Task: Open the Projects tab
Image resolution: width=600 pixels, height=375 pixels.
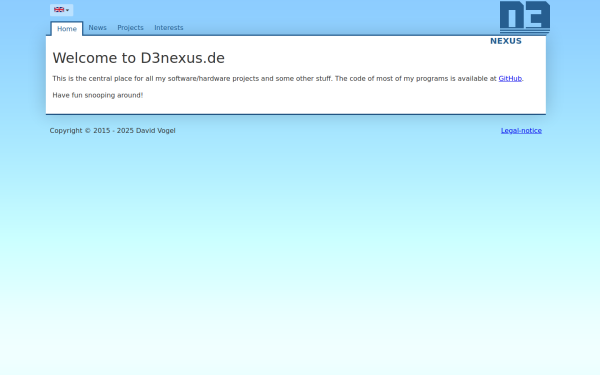Action: pos(130,28)
